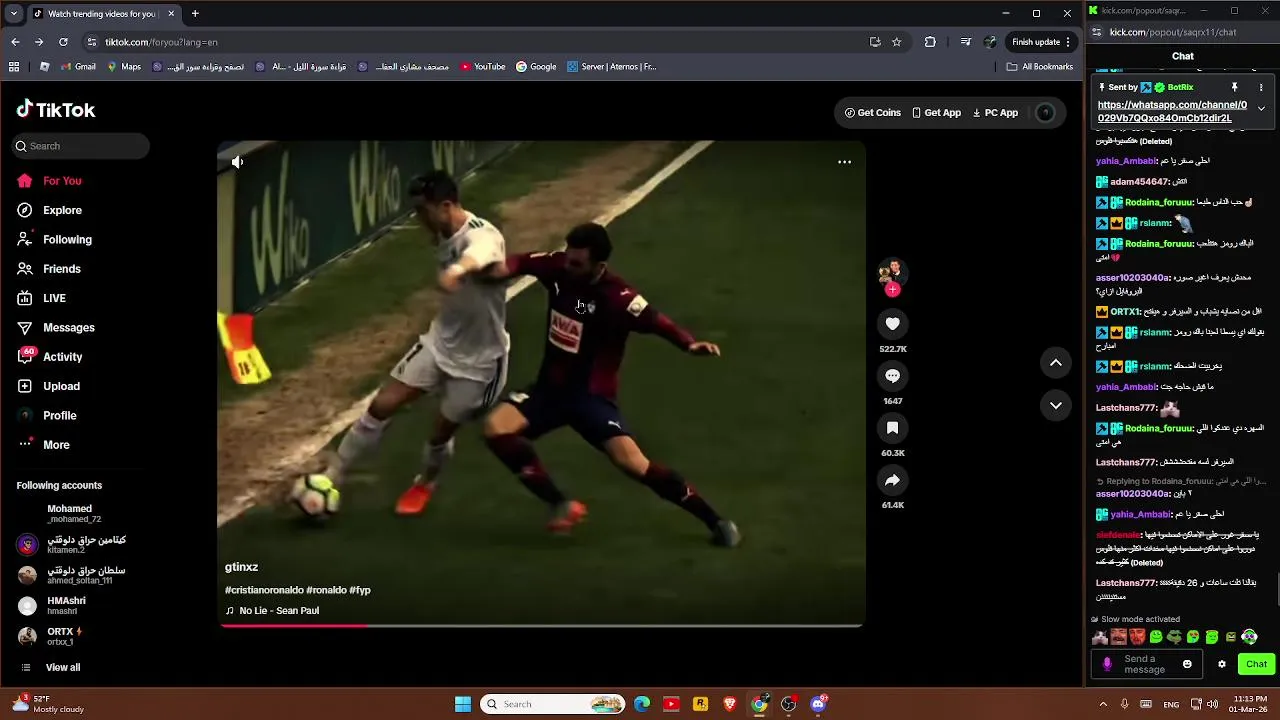The height and width of the screenshot is (720, 1280).
Task: Click the Finish update button
Action: click(1042, 42)
